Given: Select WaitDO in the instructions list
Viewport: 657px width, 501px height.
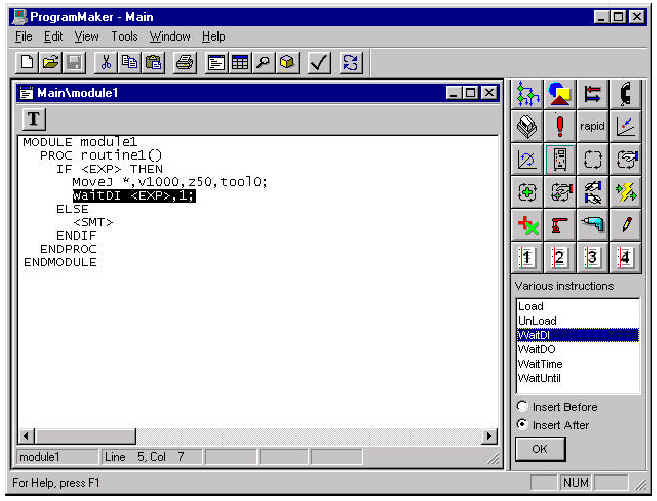Looking at the screenshot, I should click(578, 349).
